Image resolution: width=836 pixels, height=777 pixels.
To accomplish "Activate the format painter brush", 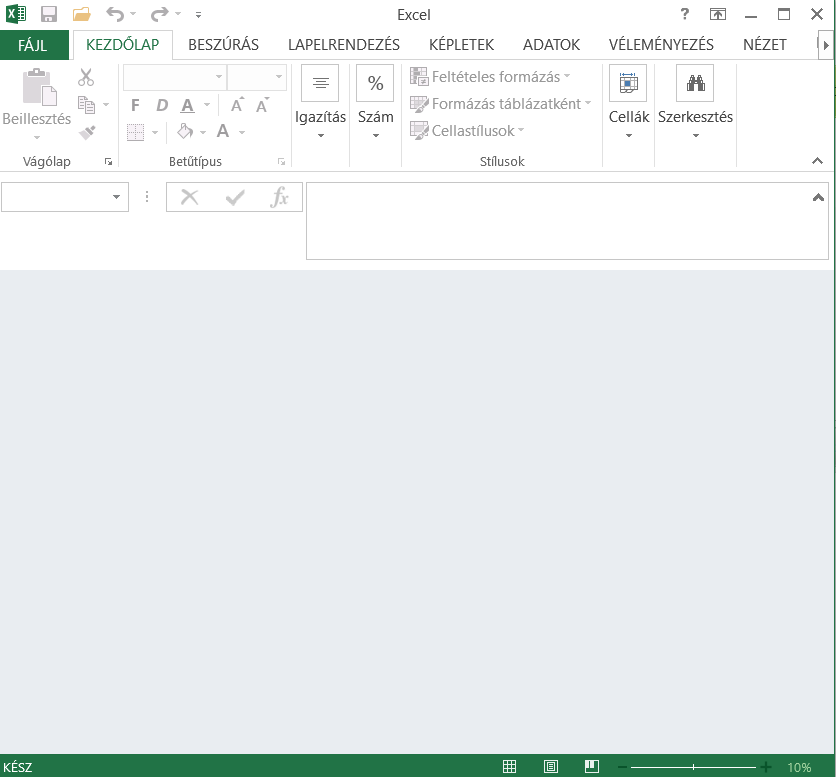I will (x=87, y=132).
